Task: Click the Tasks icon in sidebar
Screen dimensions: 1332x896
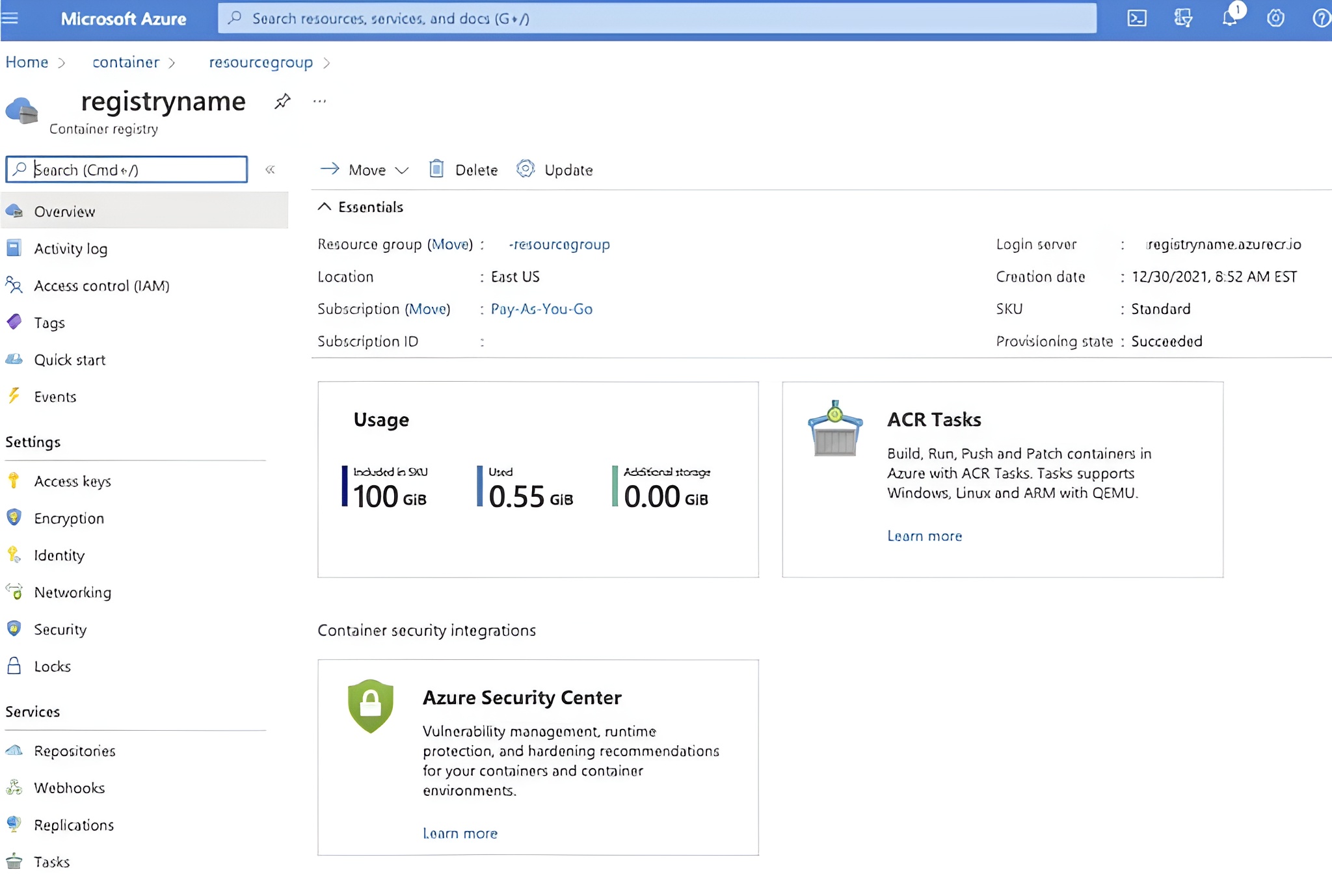Action: 14,860
